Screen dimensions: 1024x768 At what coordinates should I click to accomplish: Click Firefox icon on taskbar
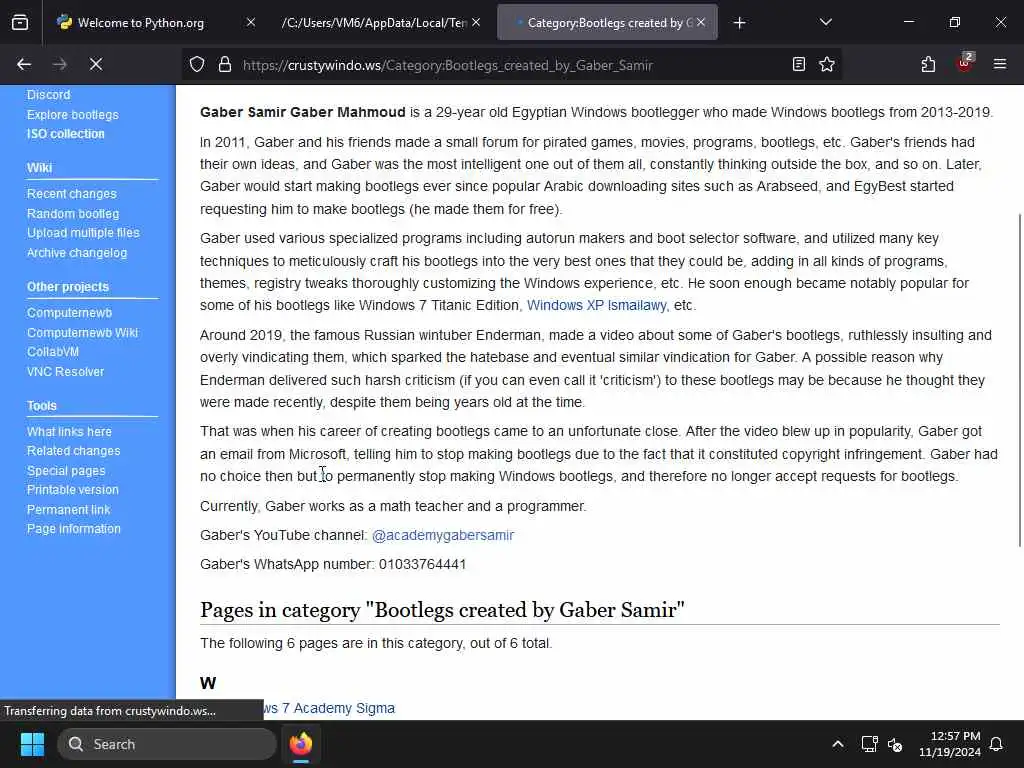coord(301,744)
